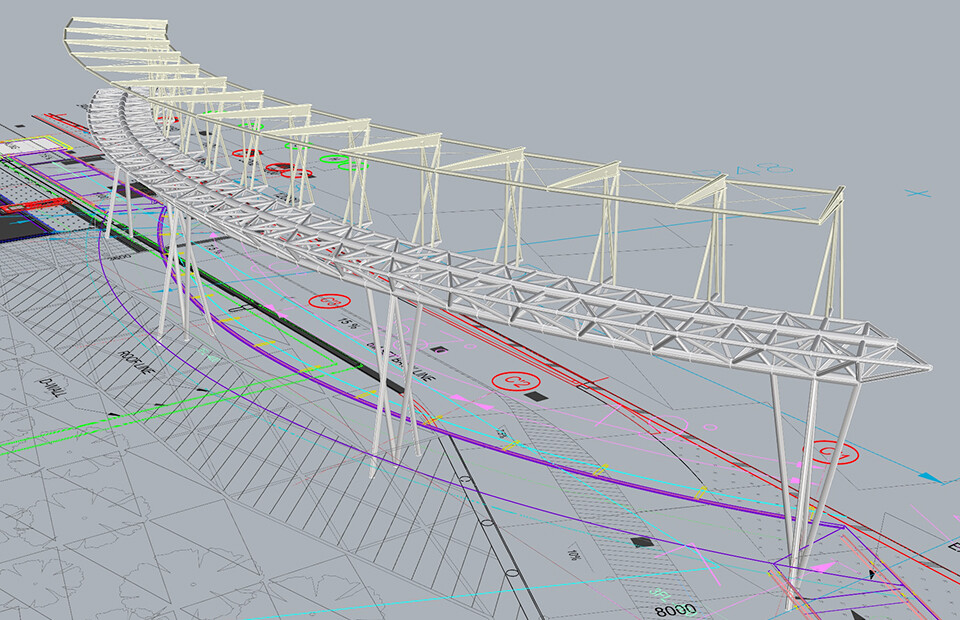
Task: Pick the black square marker beside C2
Action: (538, 396)
